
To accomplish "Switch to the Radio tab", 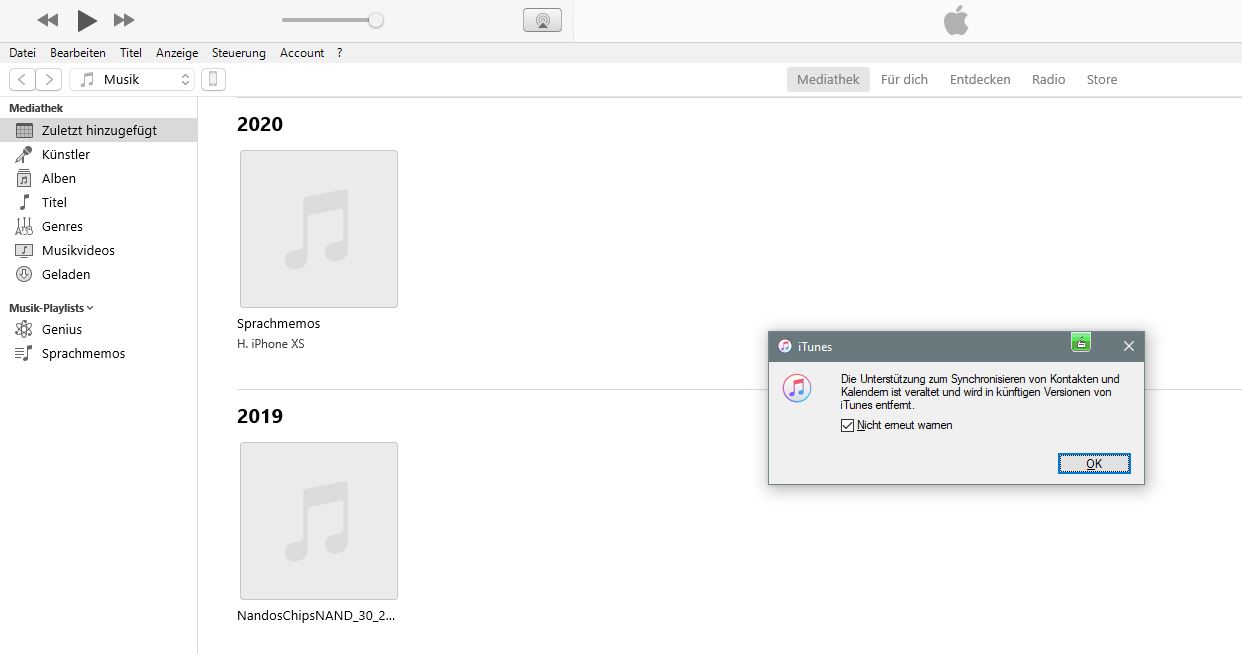I will [1048, 79].
